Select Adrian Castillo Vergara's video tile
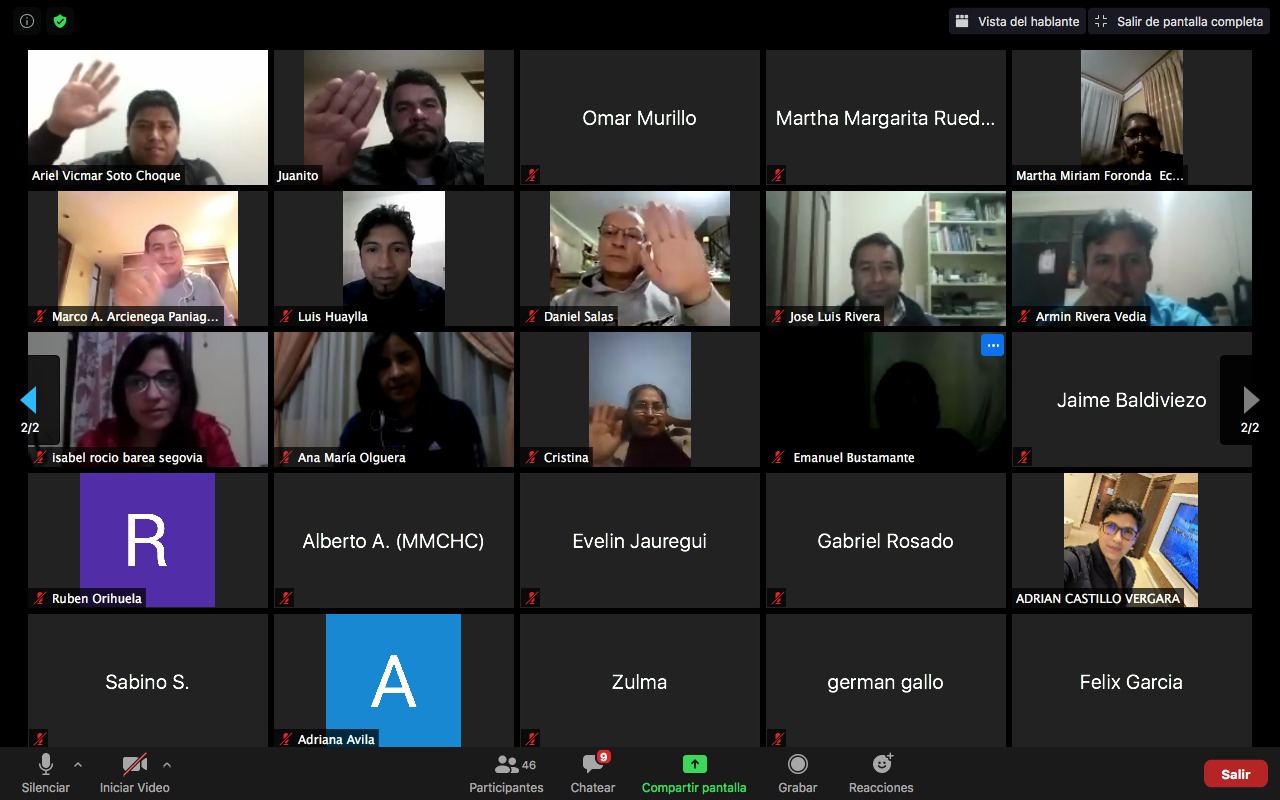 pos(1131,540)
